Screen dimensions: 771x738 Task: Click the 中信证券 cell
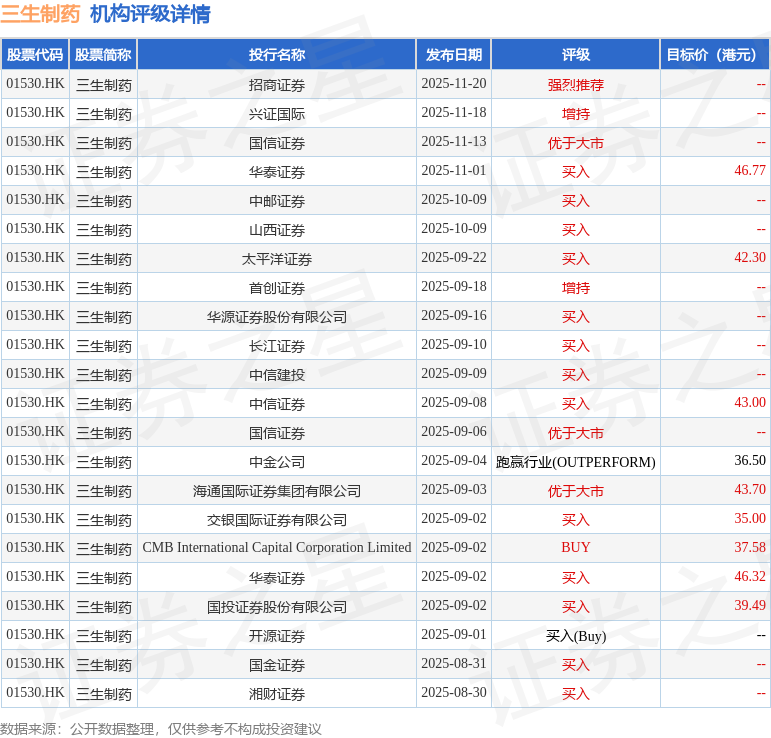pos(277,404)
